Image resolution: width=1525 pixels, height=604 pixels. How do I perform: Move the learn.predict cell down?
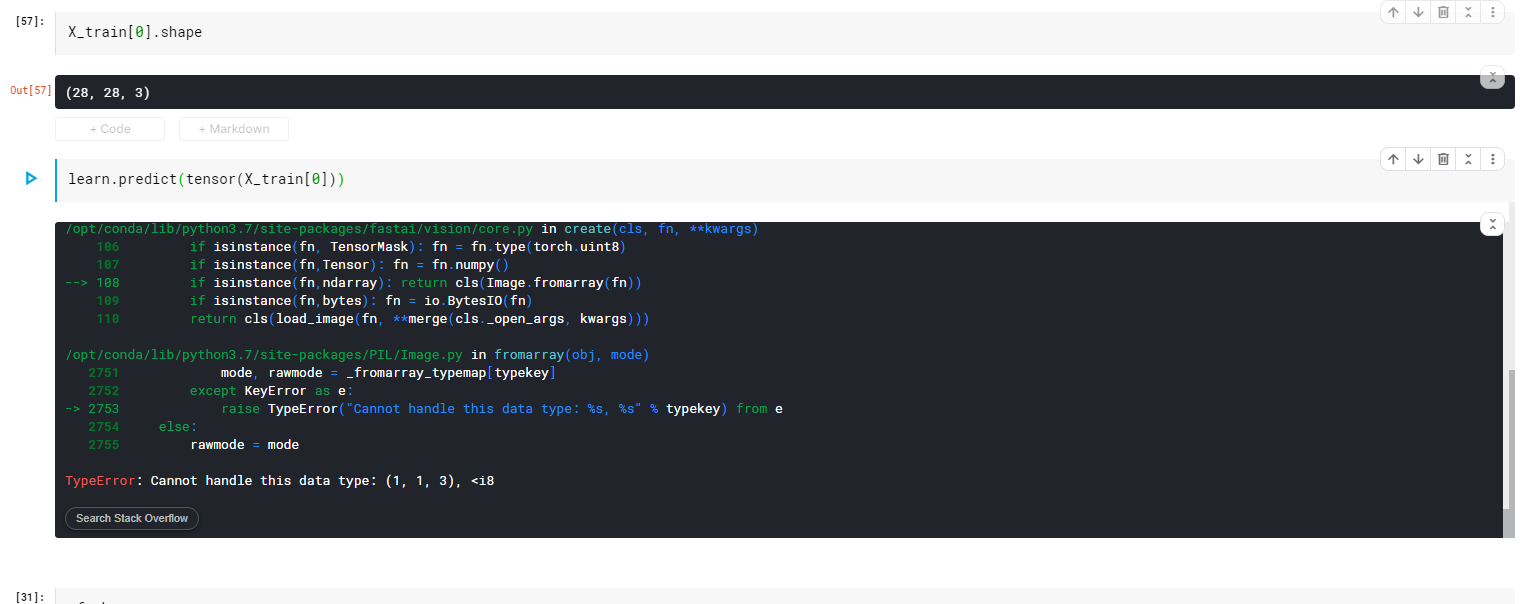[1418, 160]
